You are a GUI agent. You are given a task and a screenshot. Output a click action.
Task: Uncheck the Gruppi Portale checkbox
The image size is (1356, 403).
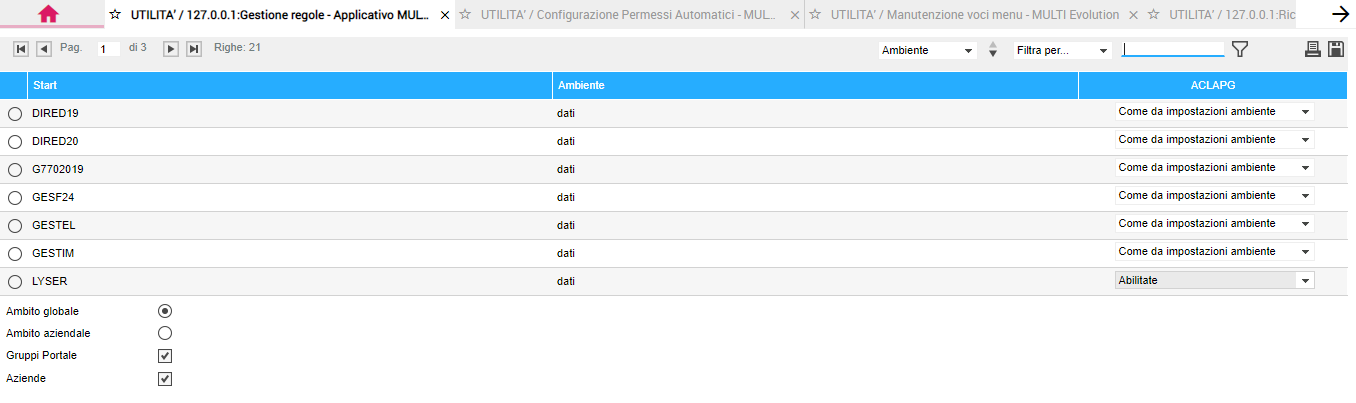(165, 356)
